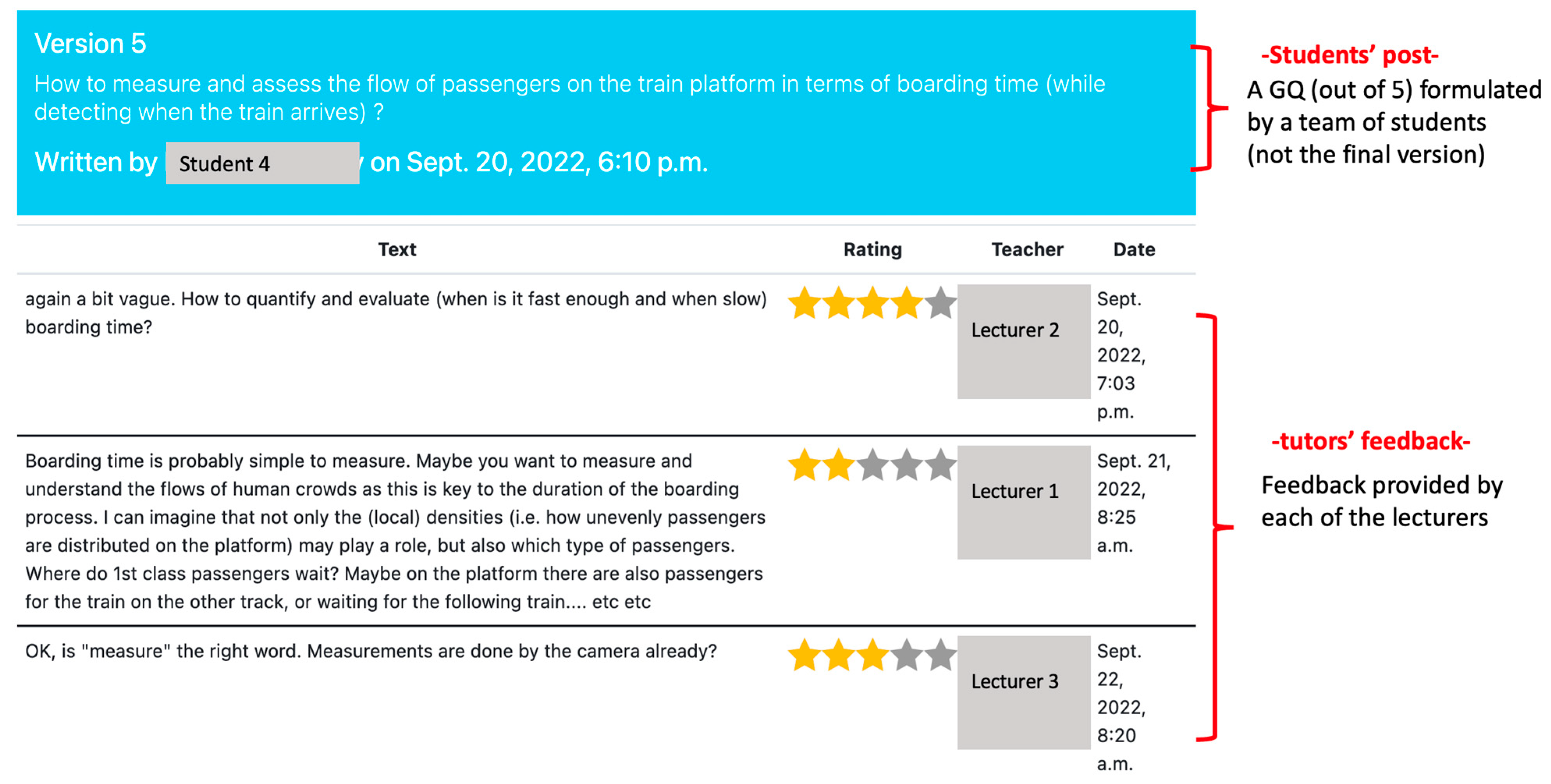Click the fourth star in Lecturer 2's rating
Screen dimensions: 1551x784
(906, 303)
